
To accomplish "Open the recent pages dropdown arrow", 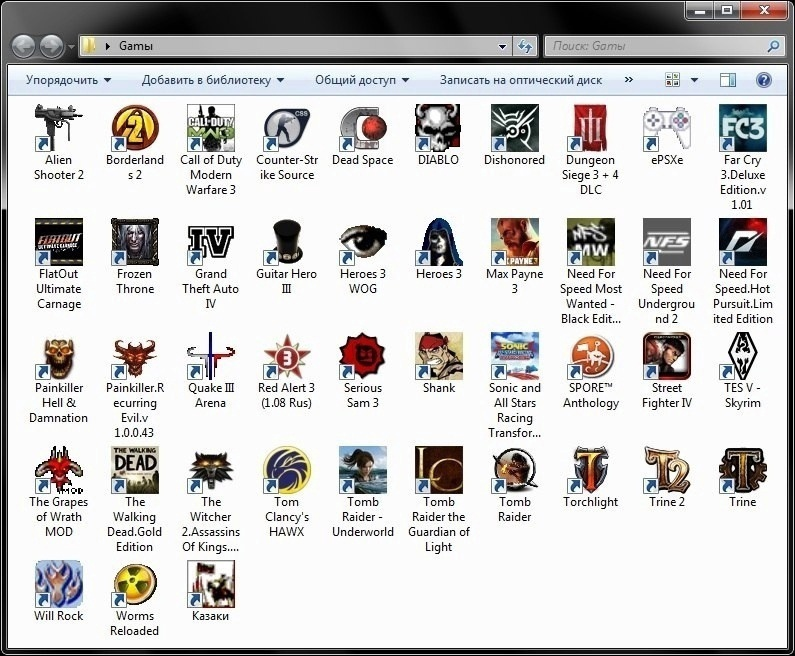I will coord(71,47).
